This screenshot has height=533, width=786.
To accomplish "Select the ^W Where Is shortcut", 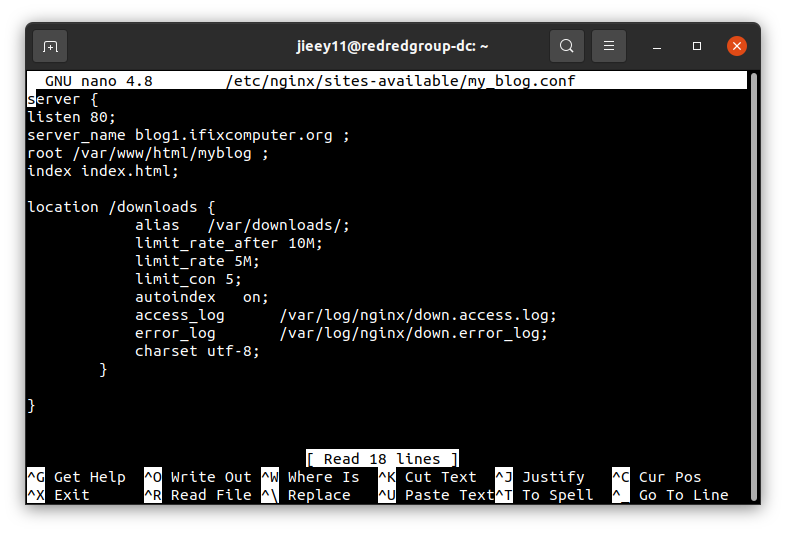I will [x=310, y=477].
